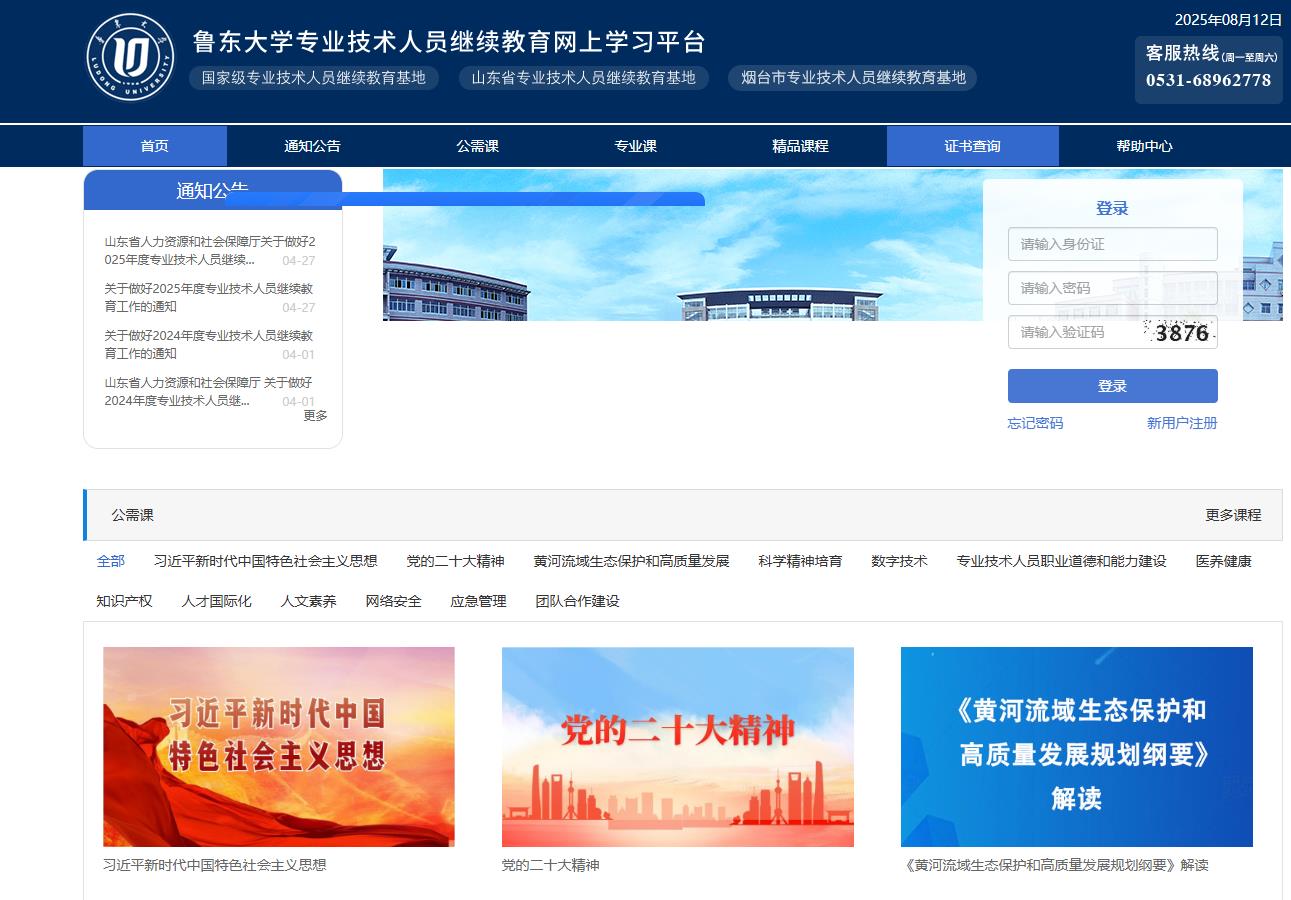
Task: Open 更多课程 to see all courses
Action: click(1233, 515)
